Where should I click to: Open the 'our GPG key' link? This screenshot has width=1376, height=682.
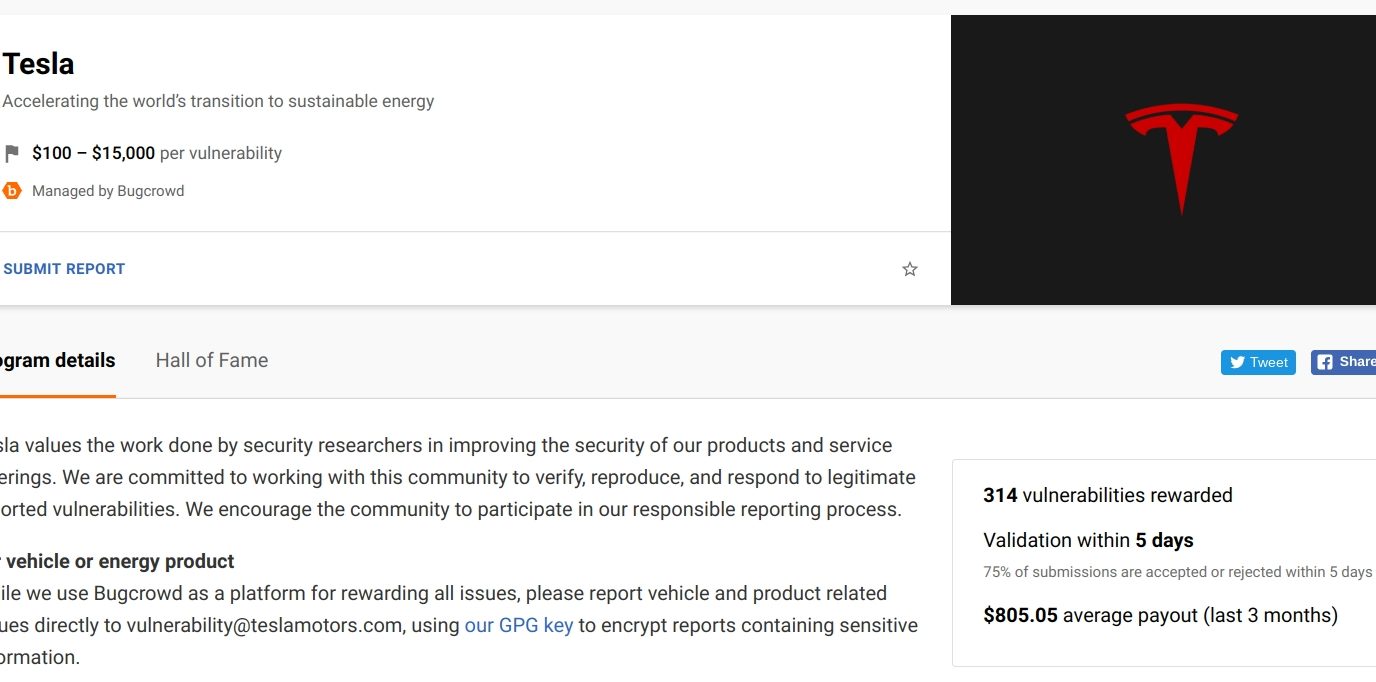point(519,626)
